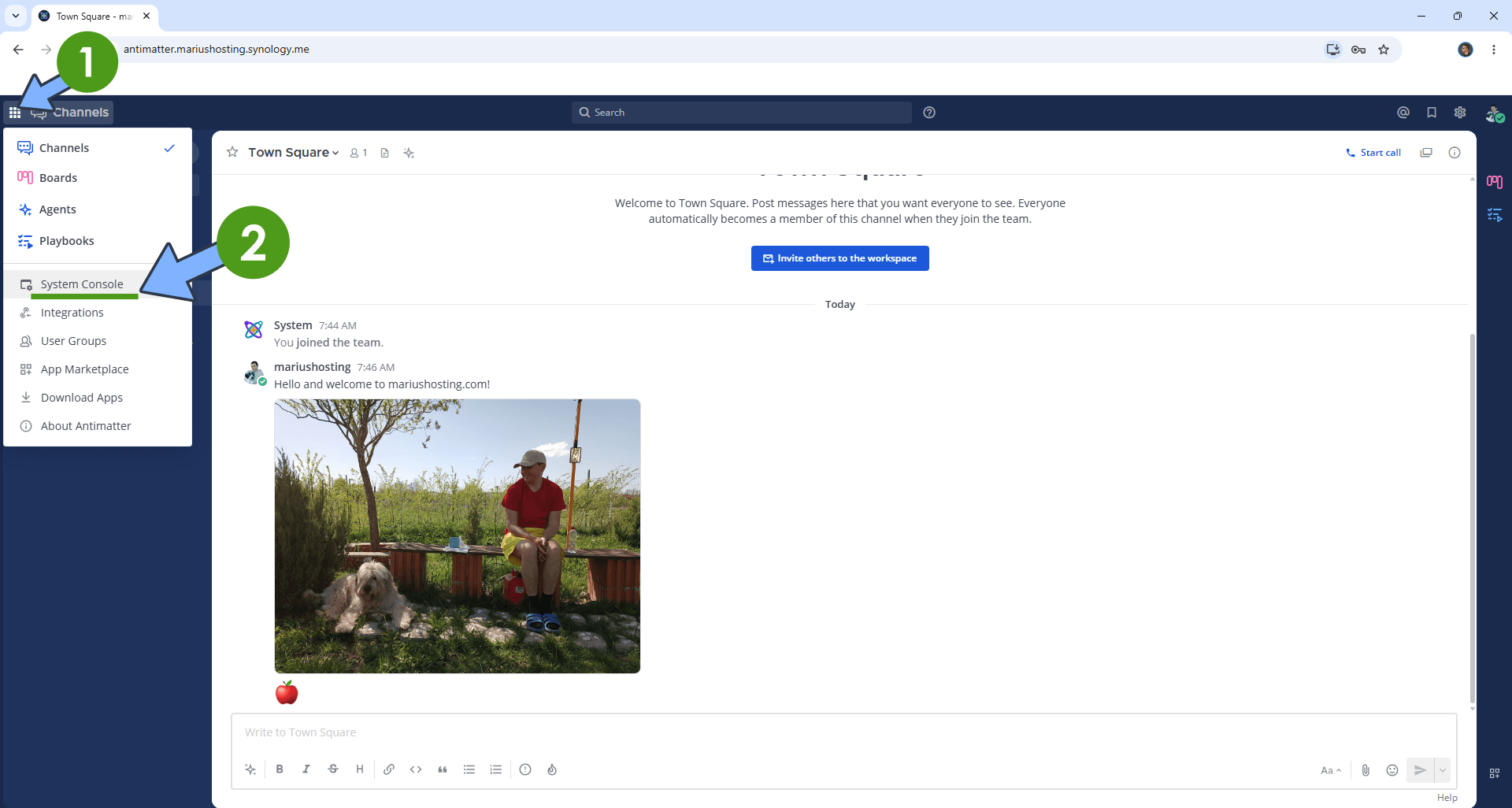Open the garden photo attachment
The height and width of the screenshot is (808, 1512).
click(458, 536)
